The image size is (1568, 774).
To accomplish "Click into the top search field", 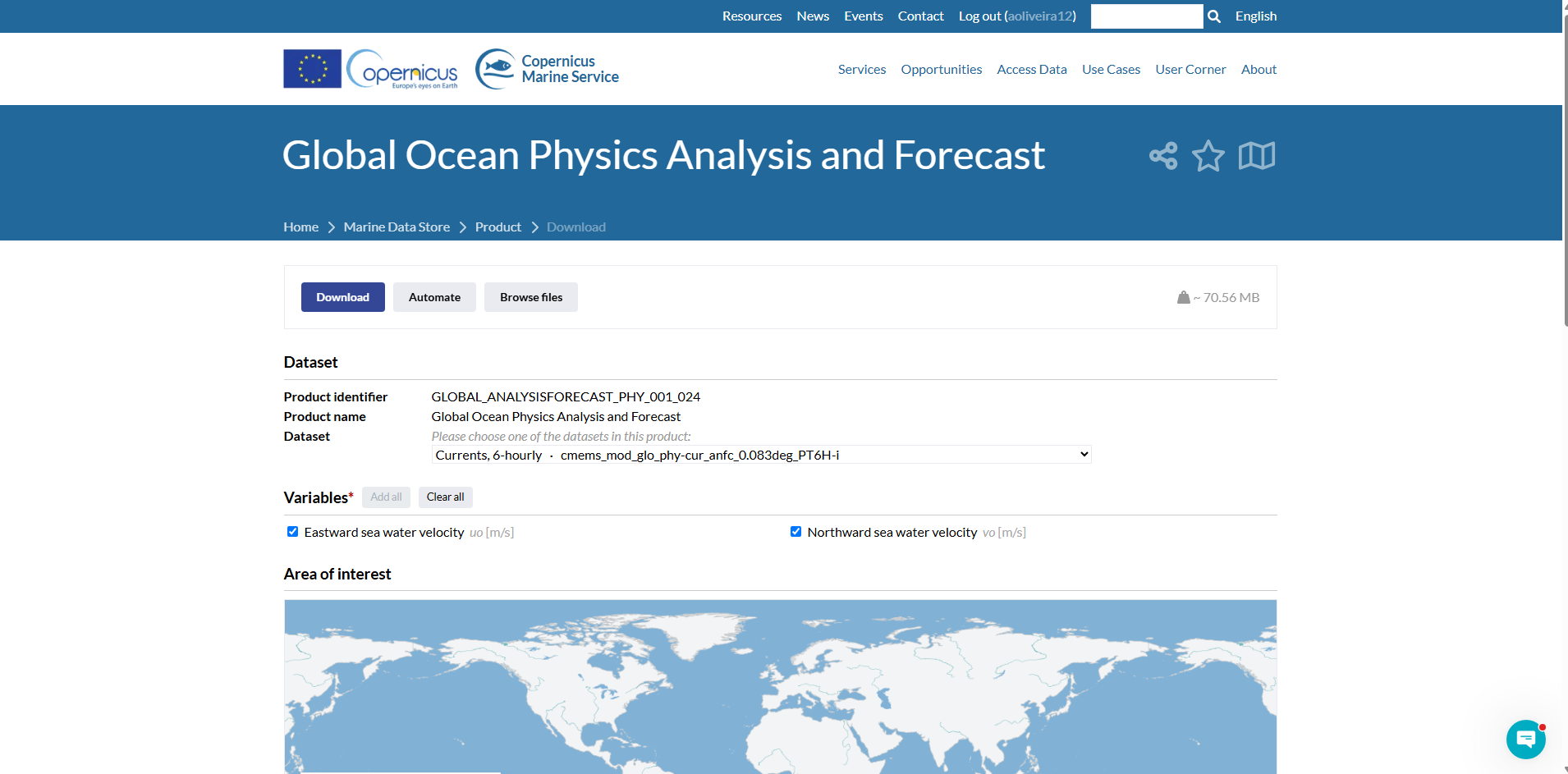I will point(1147,16).
